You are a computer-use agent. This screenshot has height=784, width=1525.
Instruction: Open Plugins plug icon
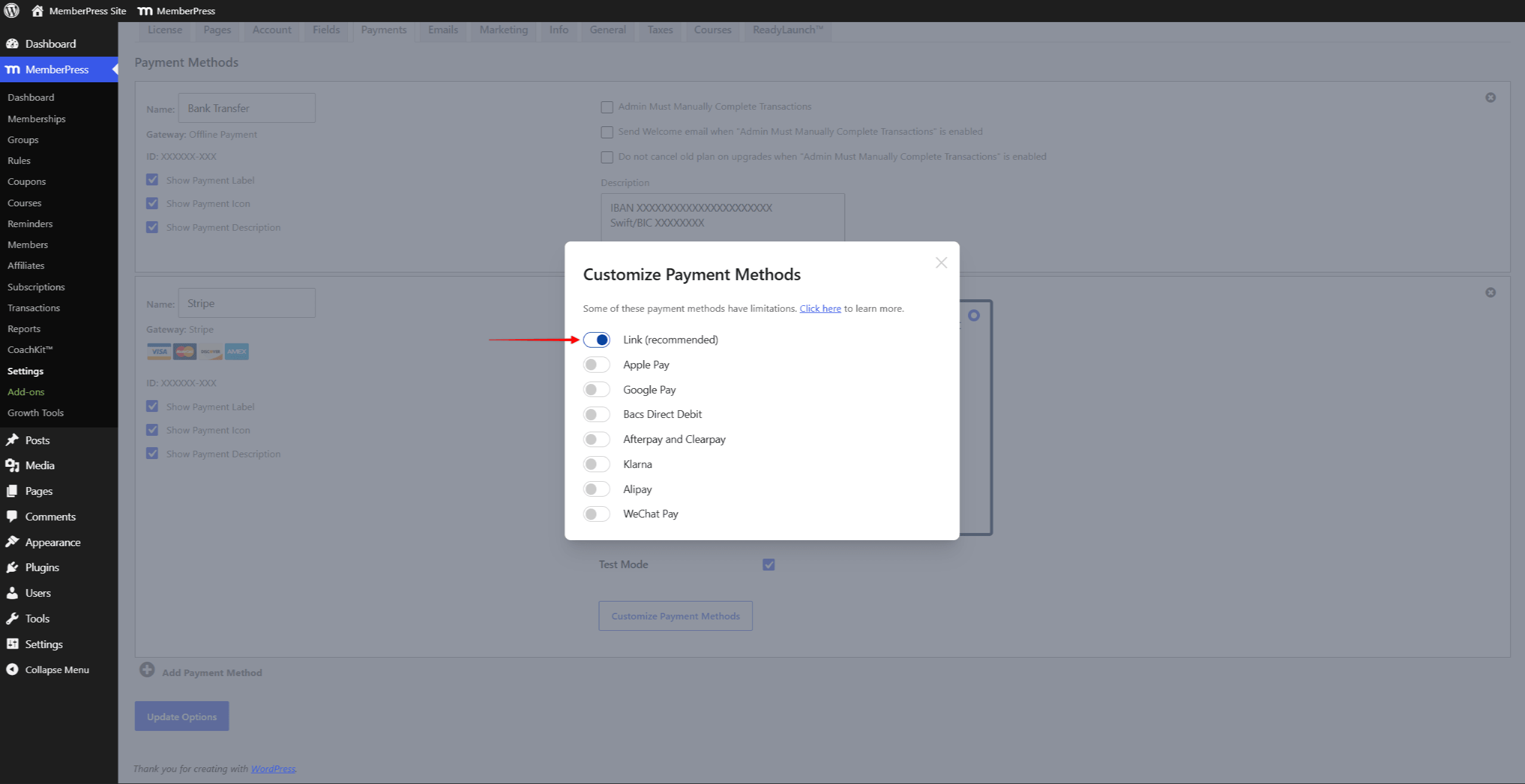13,567
